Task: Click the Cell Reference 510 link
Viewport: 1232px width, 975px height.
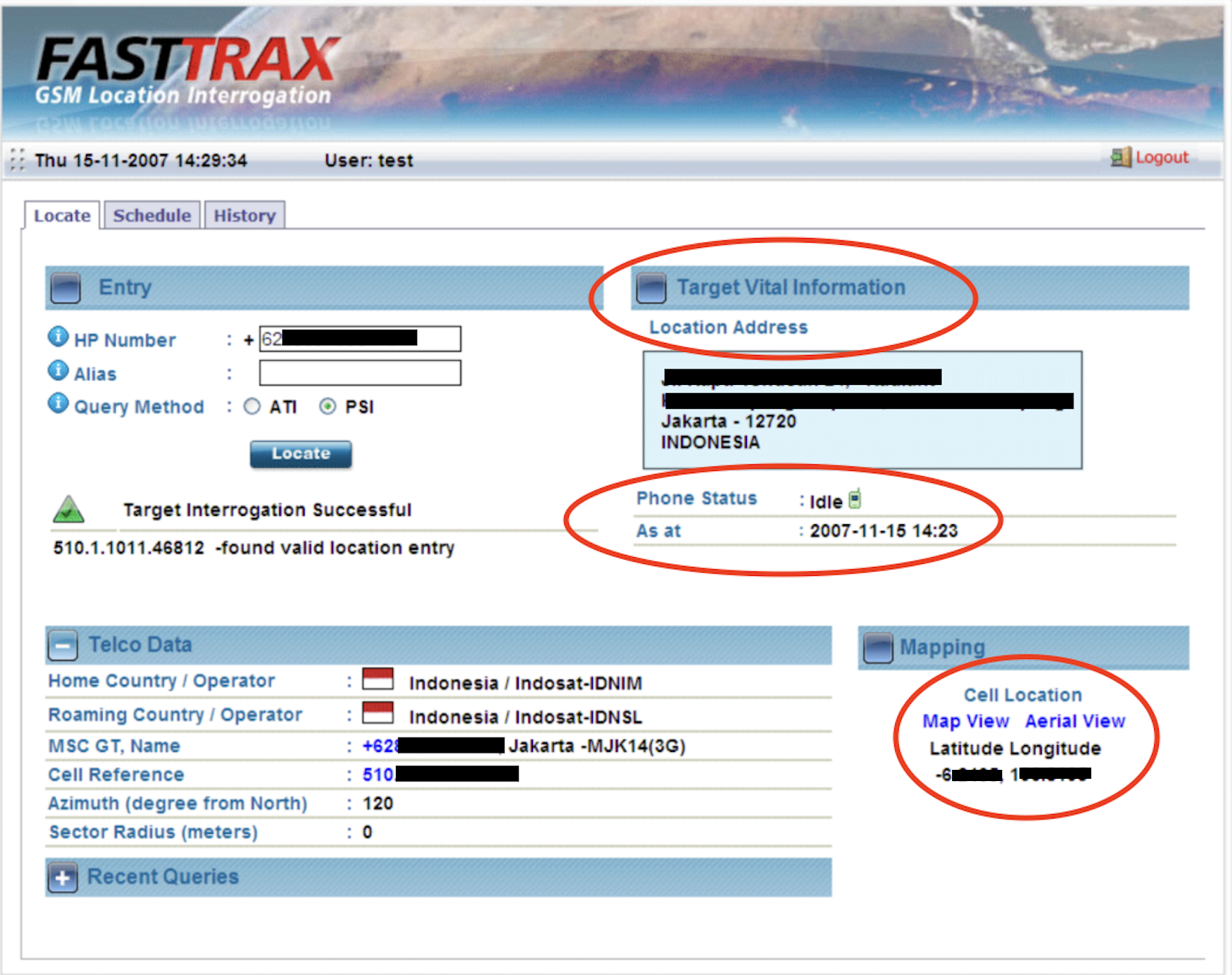Action: [440, 774]
